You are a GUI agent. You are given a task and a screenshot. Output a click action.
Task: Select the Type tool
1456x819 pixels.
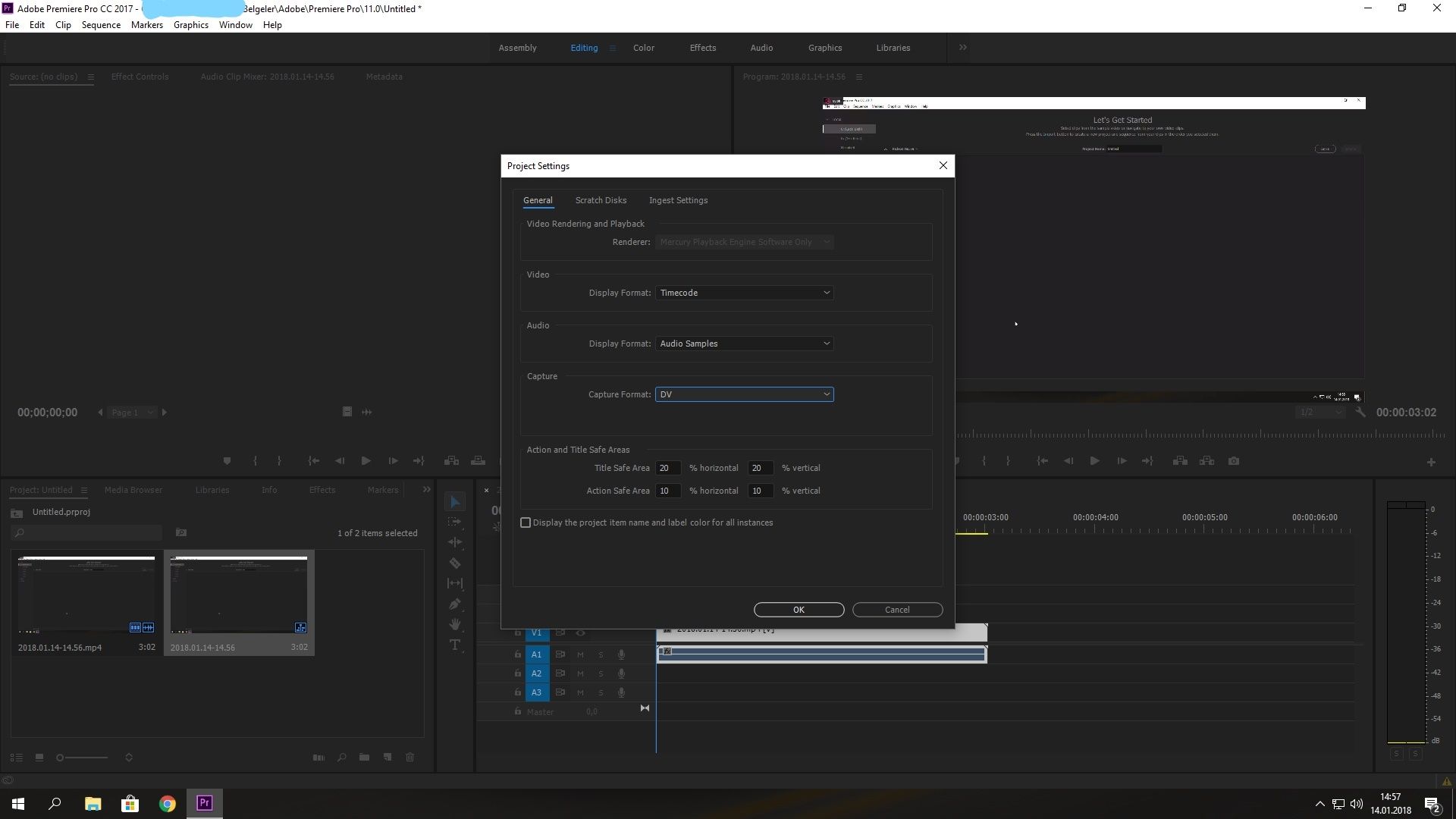coord(455,645)
